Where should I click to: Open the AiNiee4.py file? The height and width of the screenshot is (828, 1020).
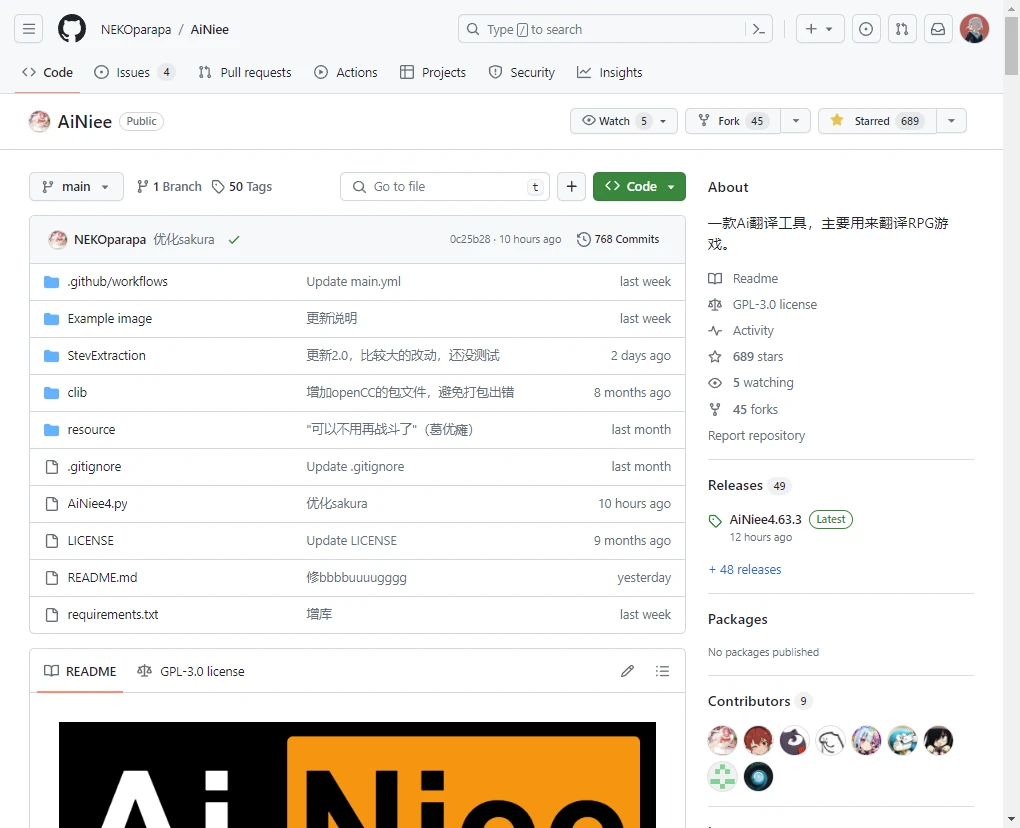98,503
